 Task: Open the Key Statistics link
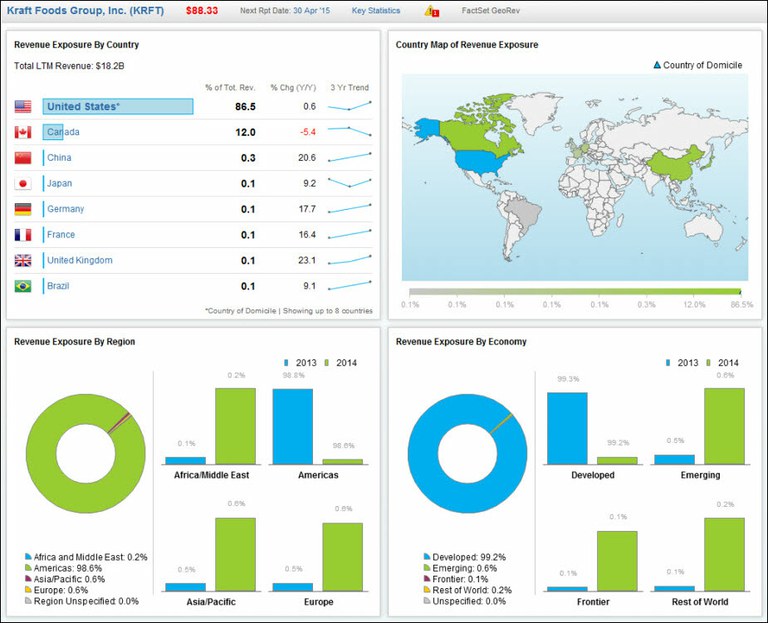tap(376, 10)
